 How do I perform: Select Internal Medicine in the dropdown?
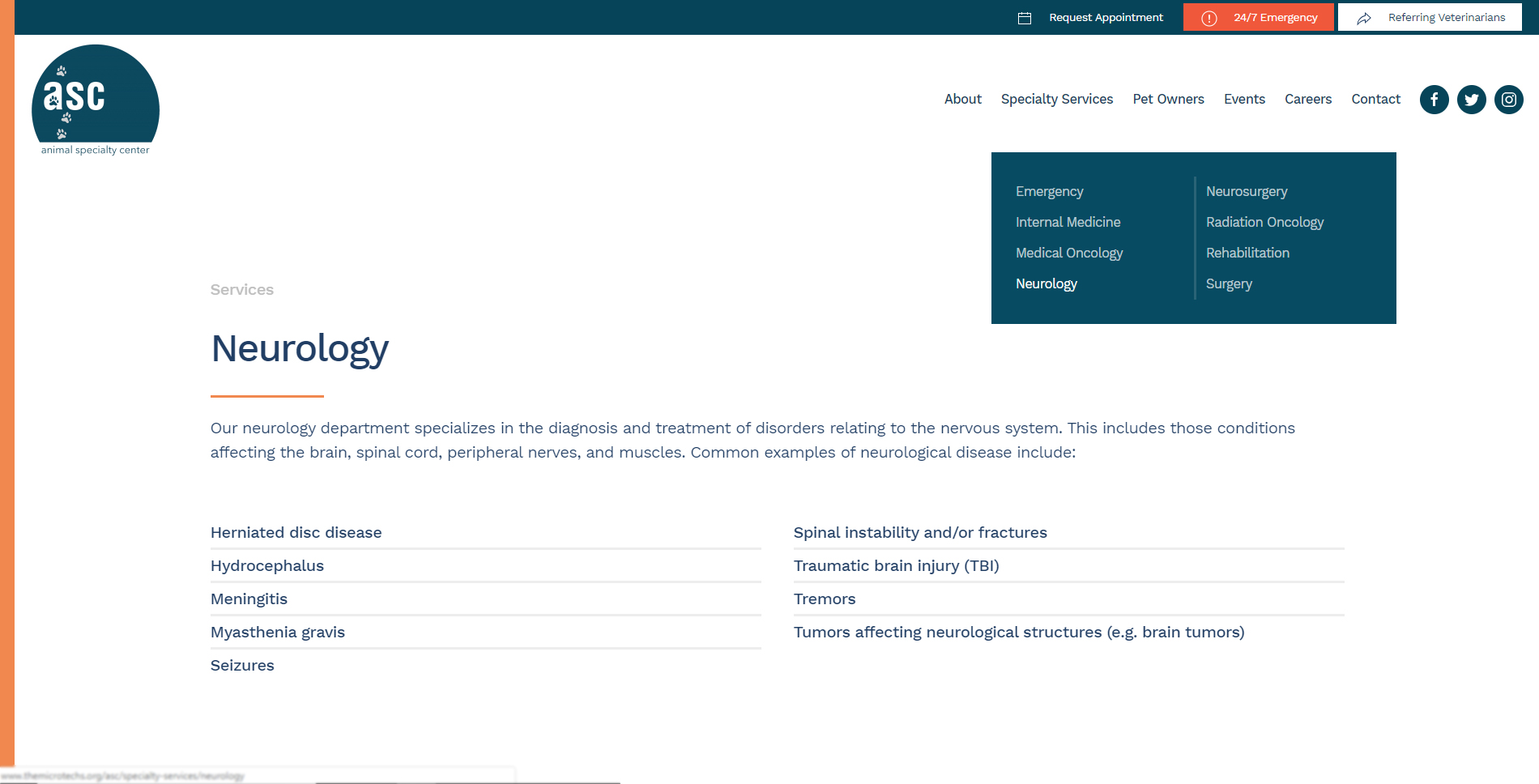(1068, 222)
